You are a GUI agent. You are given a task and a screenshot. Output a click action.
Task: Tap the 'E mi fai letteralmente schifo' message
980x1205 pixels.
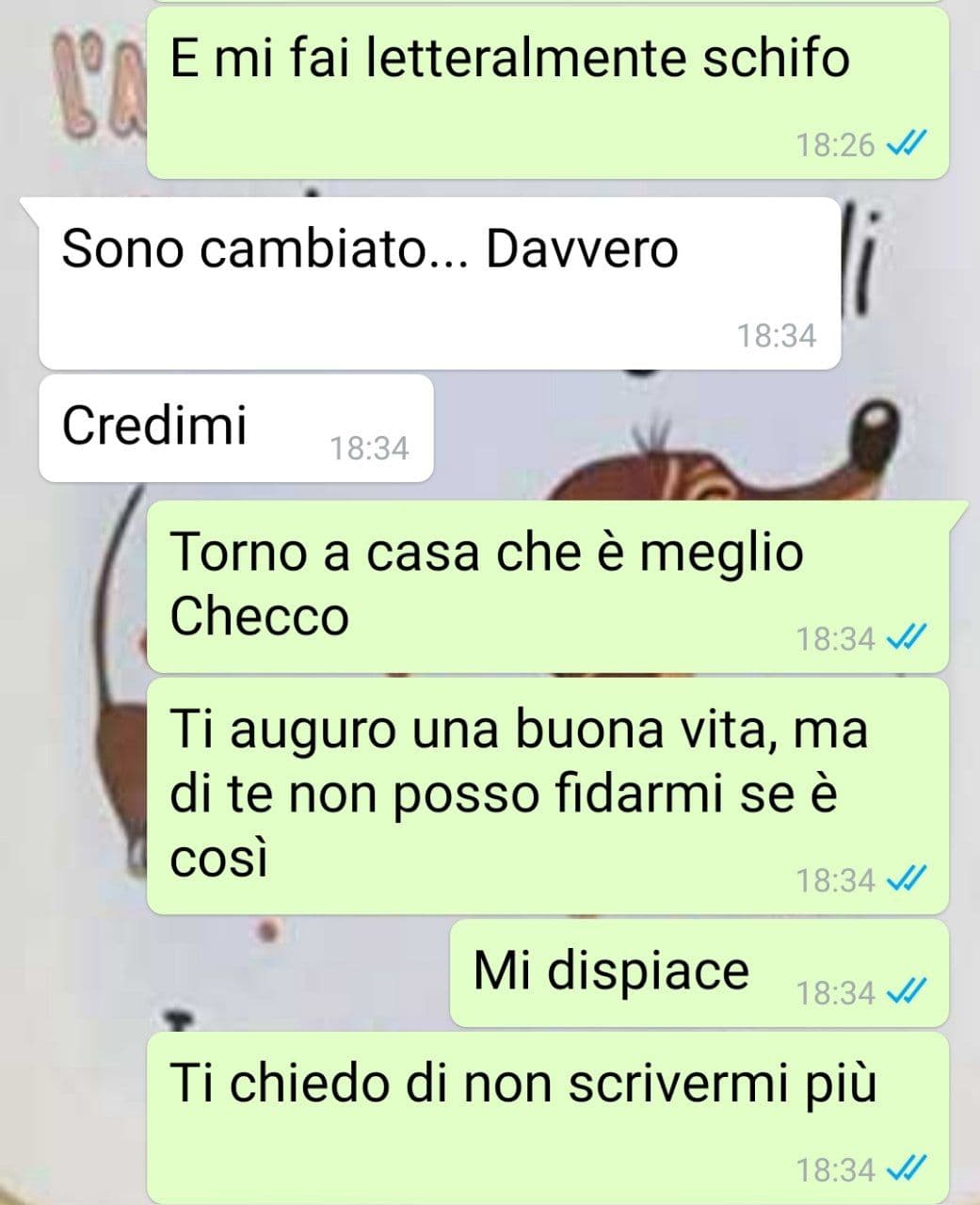pos(547,92)
